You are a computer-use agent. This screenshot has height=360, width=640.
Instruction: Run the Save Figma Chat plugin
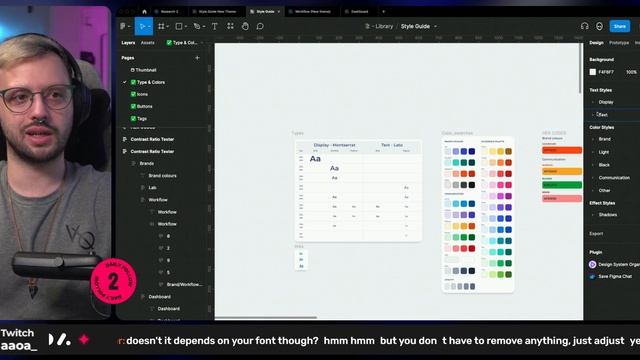click(x=610, y=276)
